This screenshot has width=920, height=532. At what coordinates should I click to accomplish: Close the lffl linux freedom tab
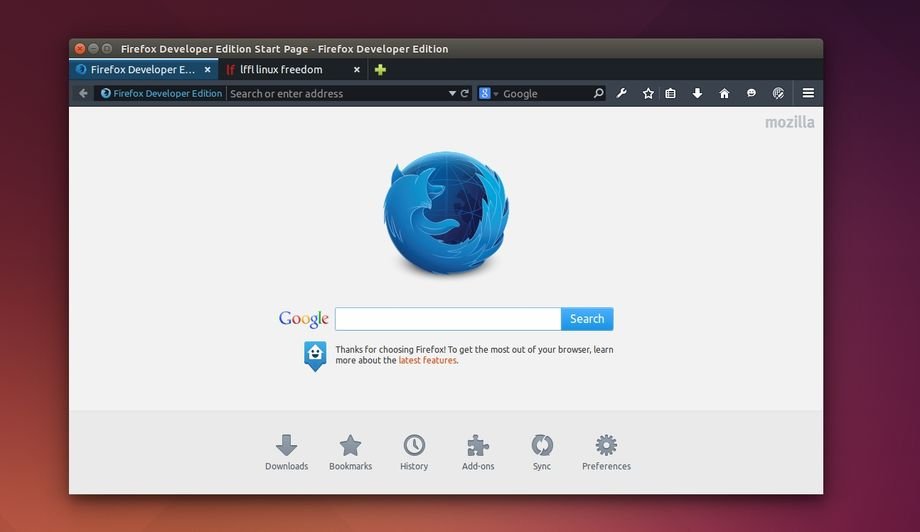356,69
